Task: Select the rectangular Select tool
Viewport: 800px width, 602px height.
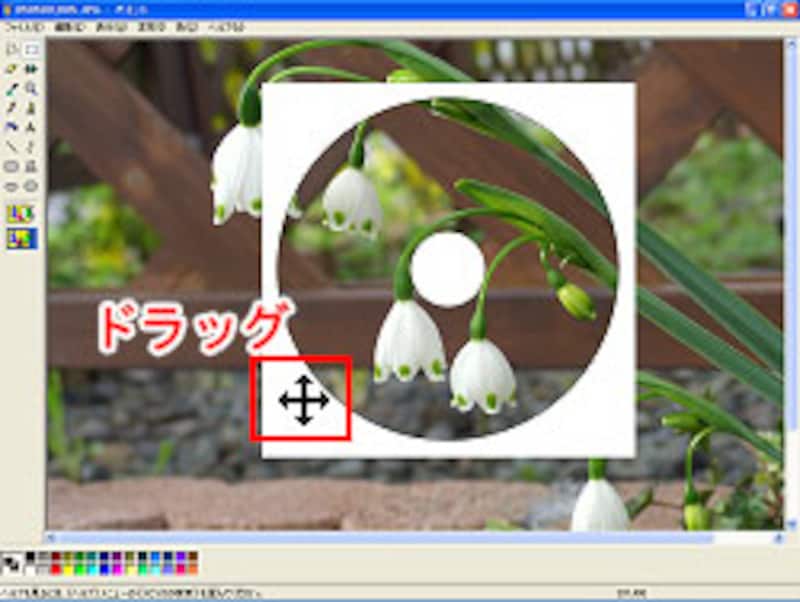Action: (x=32, y=49)
